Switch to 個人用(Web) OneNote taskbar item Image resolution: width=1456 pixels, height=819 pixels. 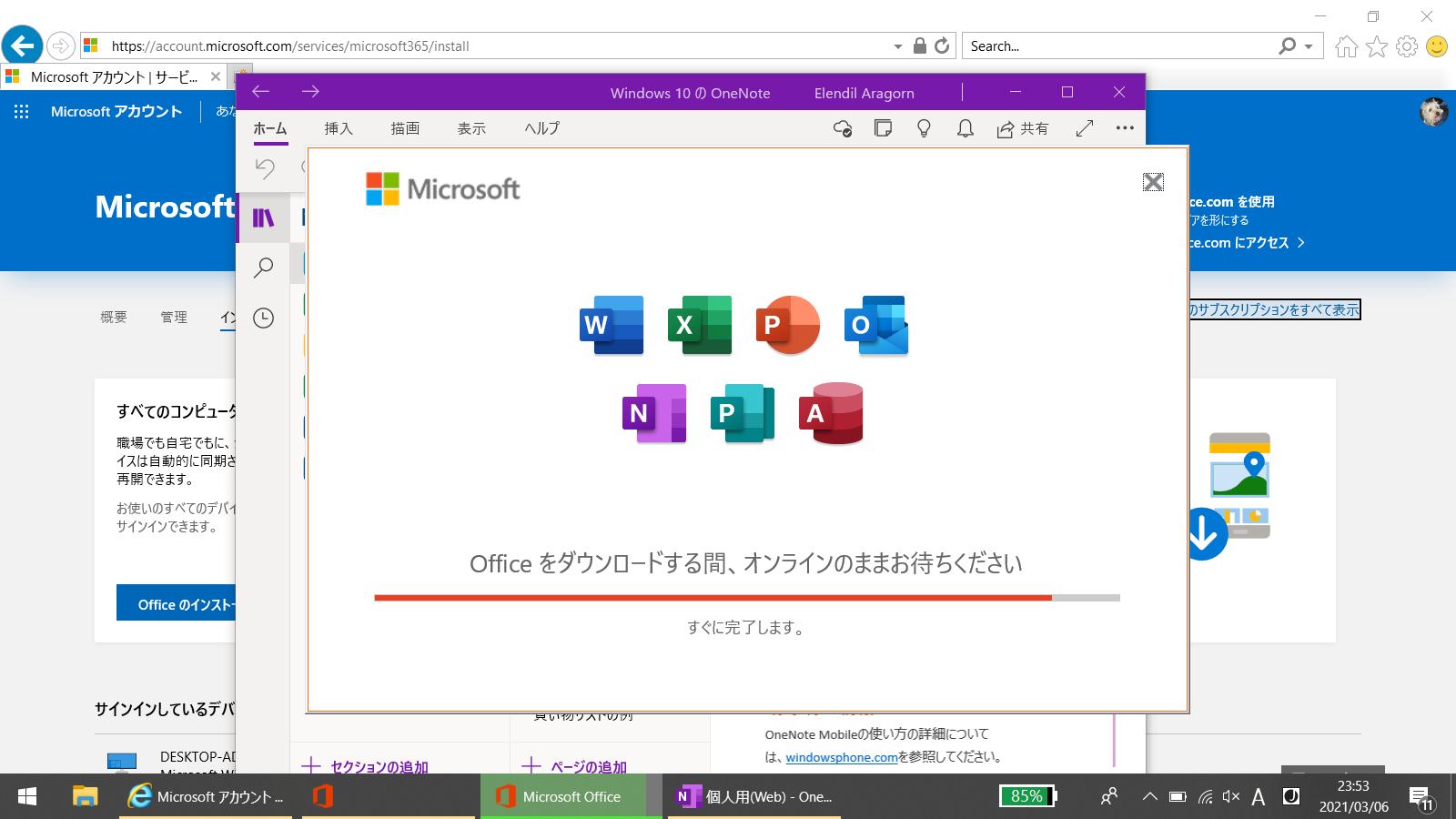coord(755,796)
